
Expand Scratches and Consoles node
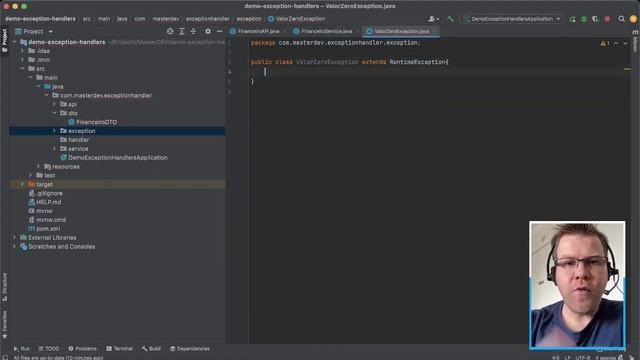pos(15,247)
